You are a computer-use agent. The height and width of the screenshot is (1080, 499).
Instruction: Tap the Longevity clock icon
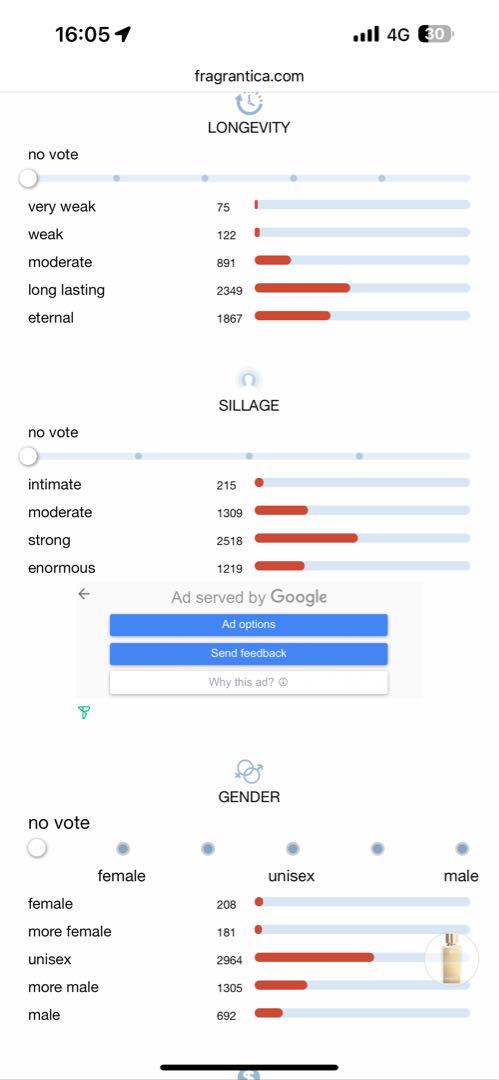click(x=249, y=103)
